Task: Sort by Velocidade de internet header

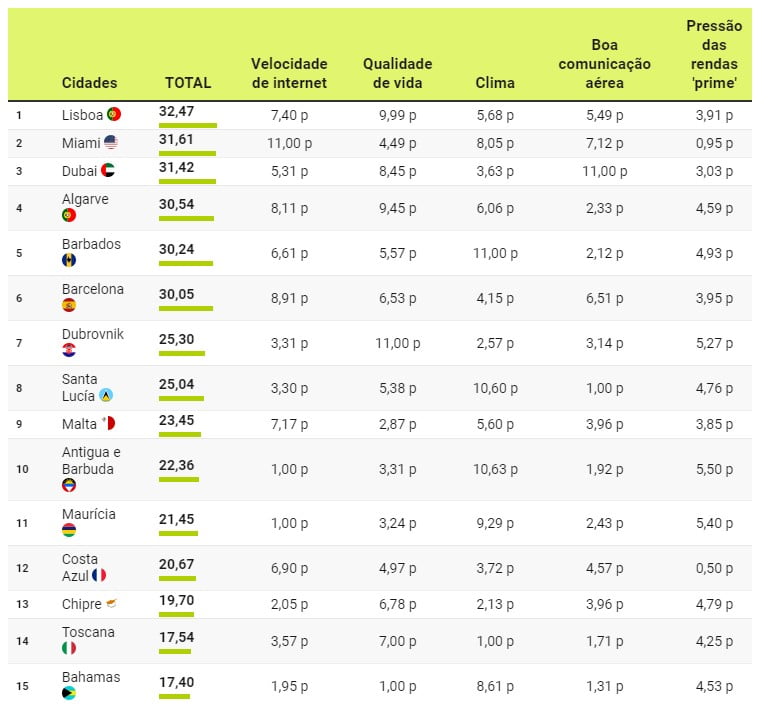Action: click(x=289, y=73)
